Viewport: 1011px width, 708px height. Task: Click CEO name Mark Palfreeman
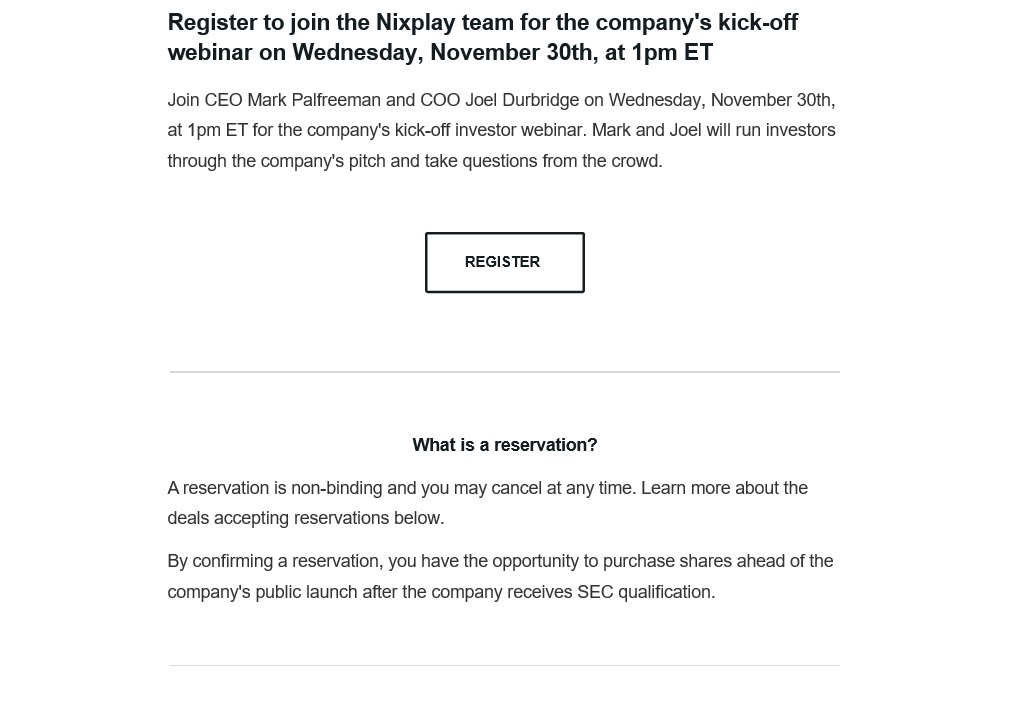pyautogui.click(x=314, y=100)
